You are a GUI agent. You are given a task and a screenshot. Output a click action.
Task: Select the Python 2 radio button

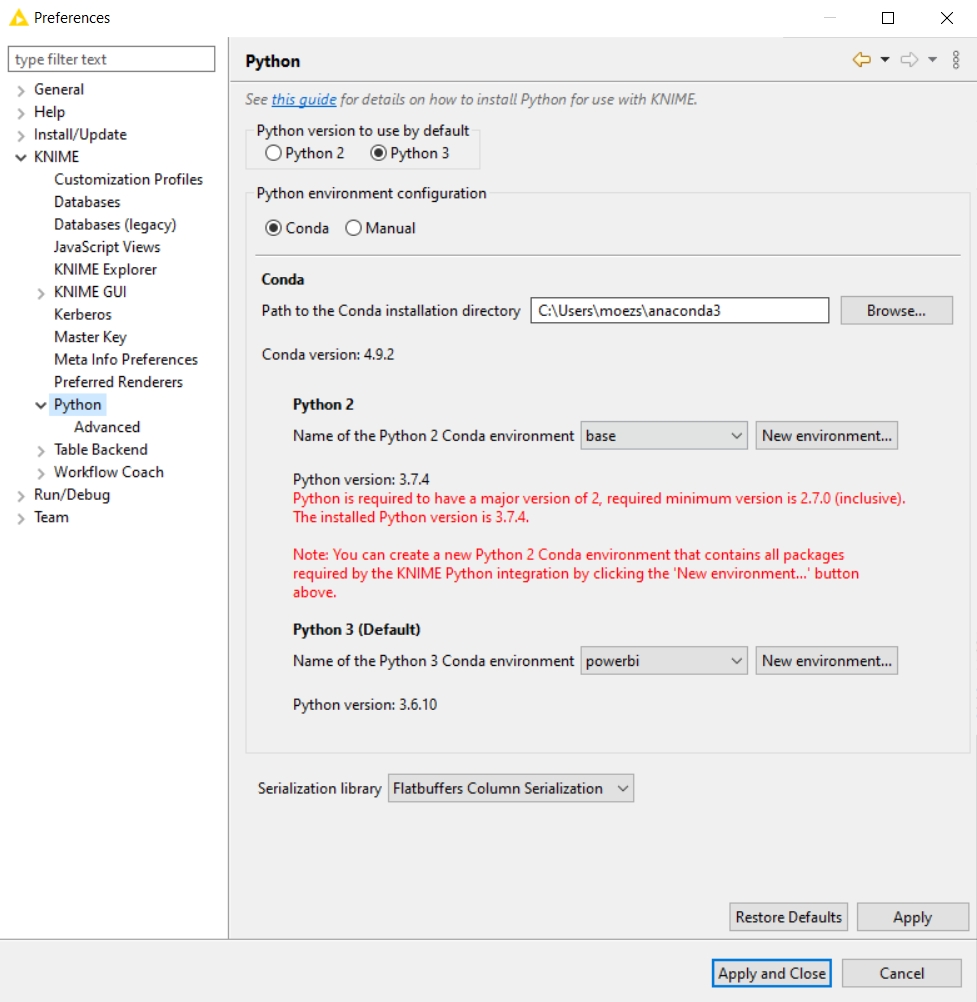click(273, 153)
